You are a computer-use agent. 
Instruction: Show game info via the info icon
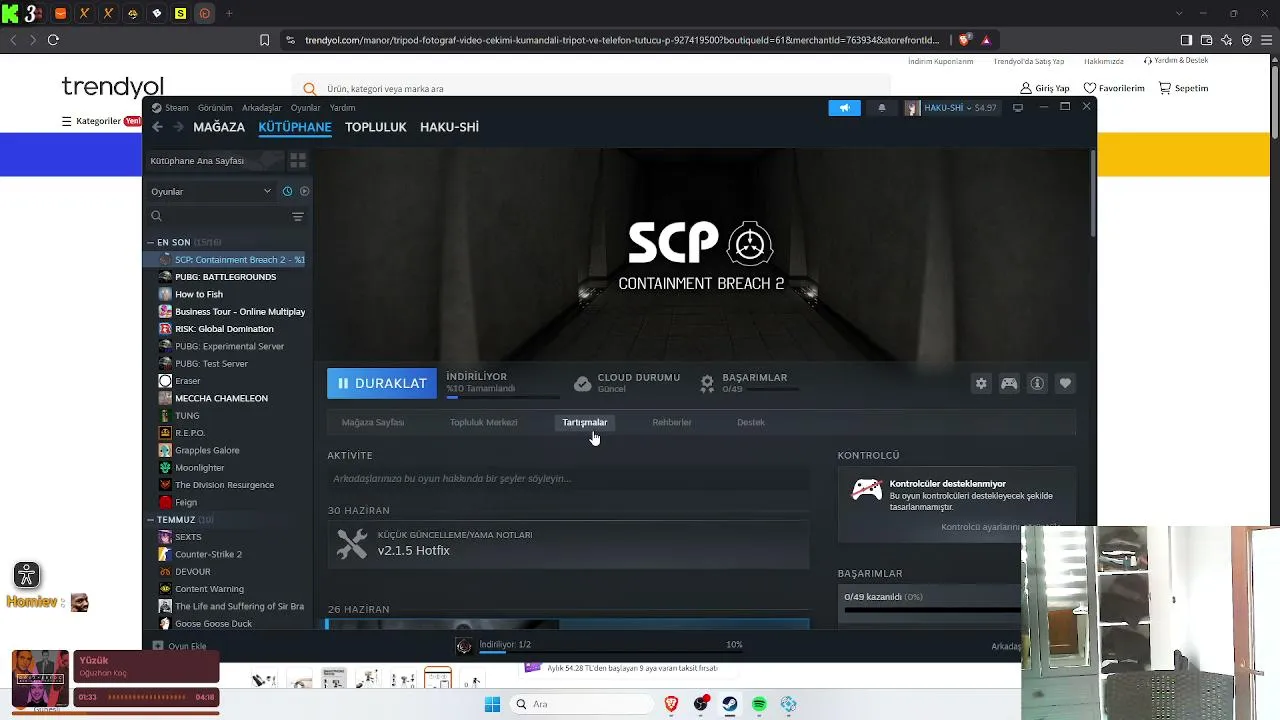click(x=1037, y=383)
